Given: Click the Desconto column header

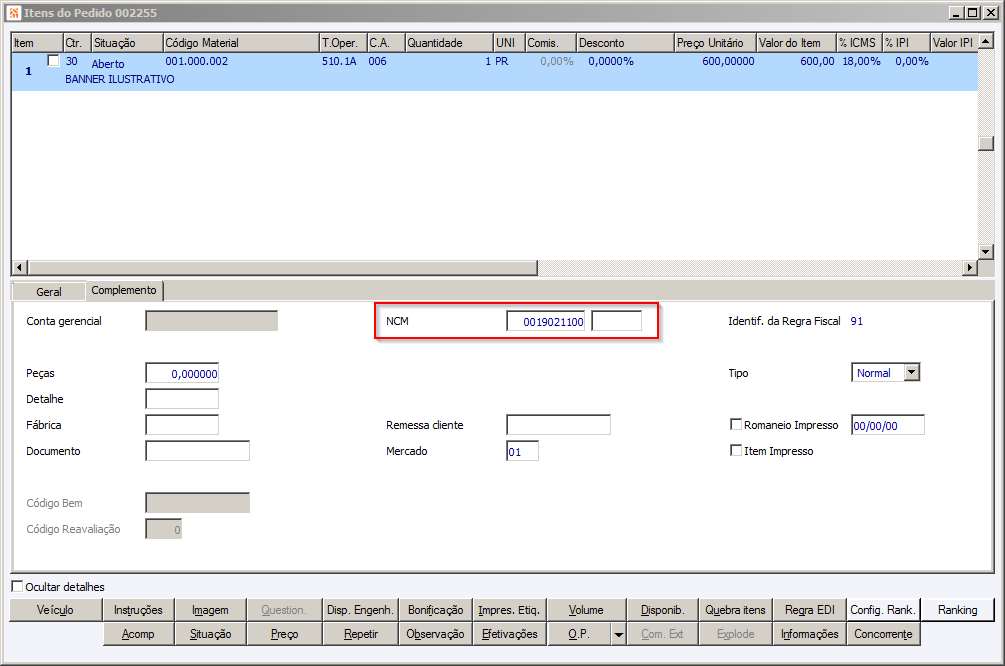Looking at the screenshot, I should tap(625, 43).
